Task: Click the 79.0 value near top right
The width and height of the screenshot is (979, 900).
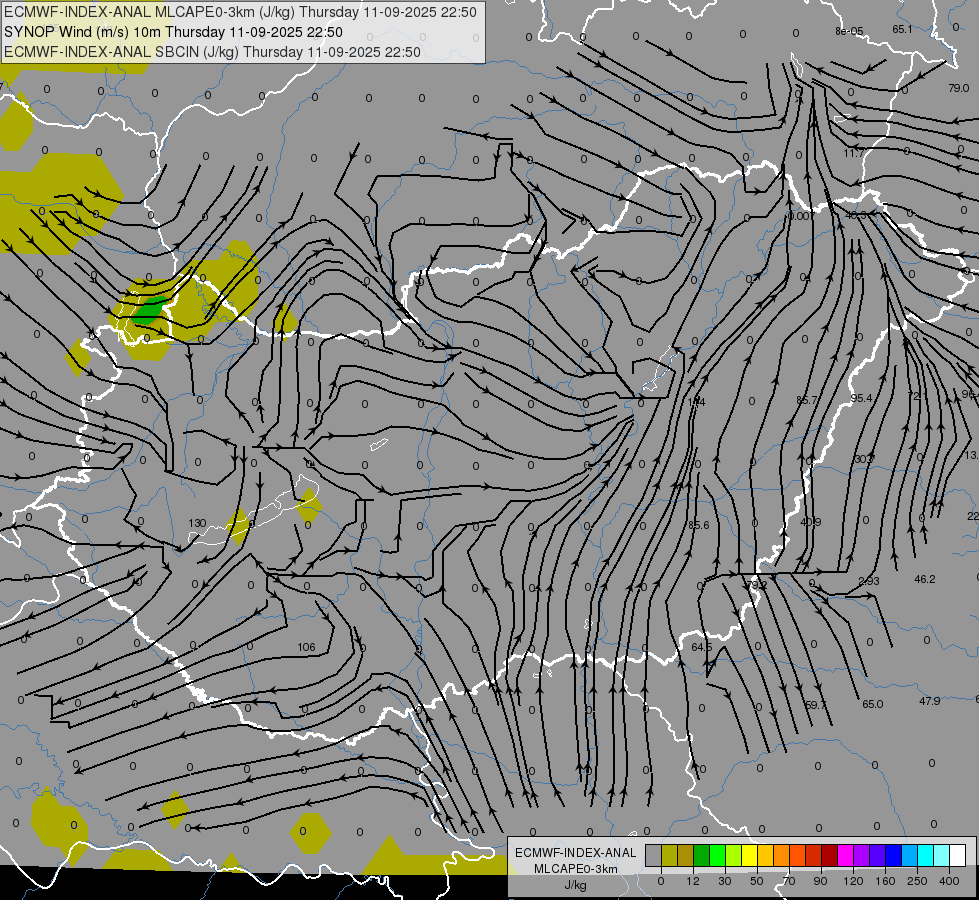Action: point(958,88)
